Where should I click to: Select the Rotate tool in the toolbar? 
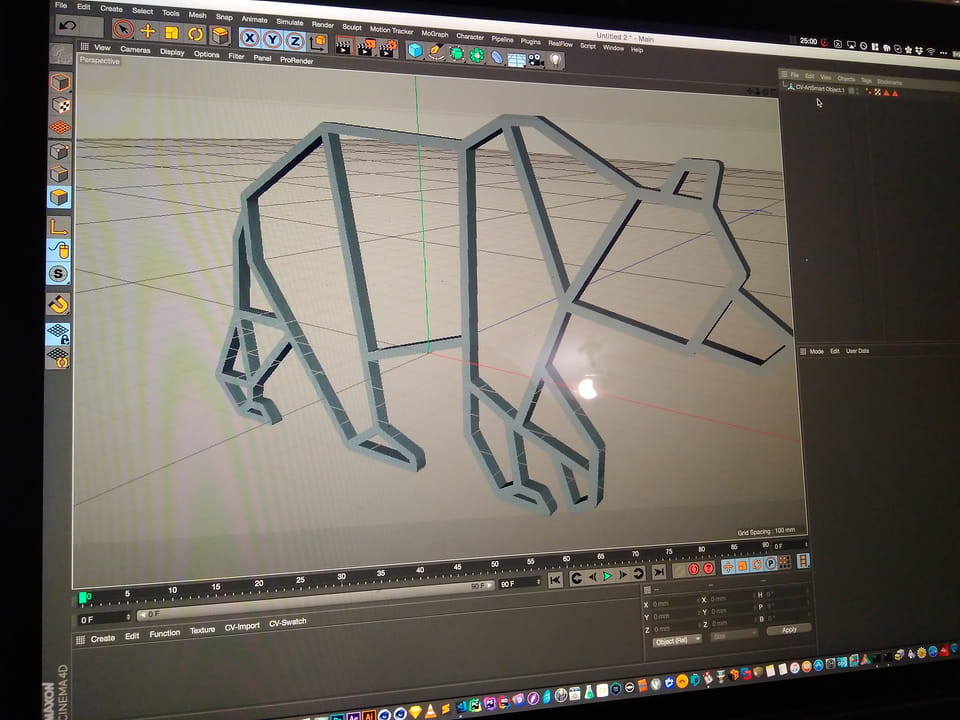(195, 34)
